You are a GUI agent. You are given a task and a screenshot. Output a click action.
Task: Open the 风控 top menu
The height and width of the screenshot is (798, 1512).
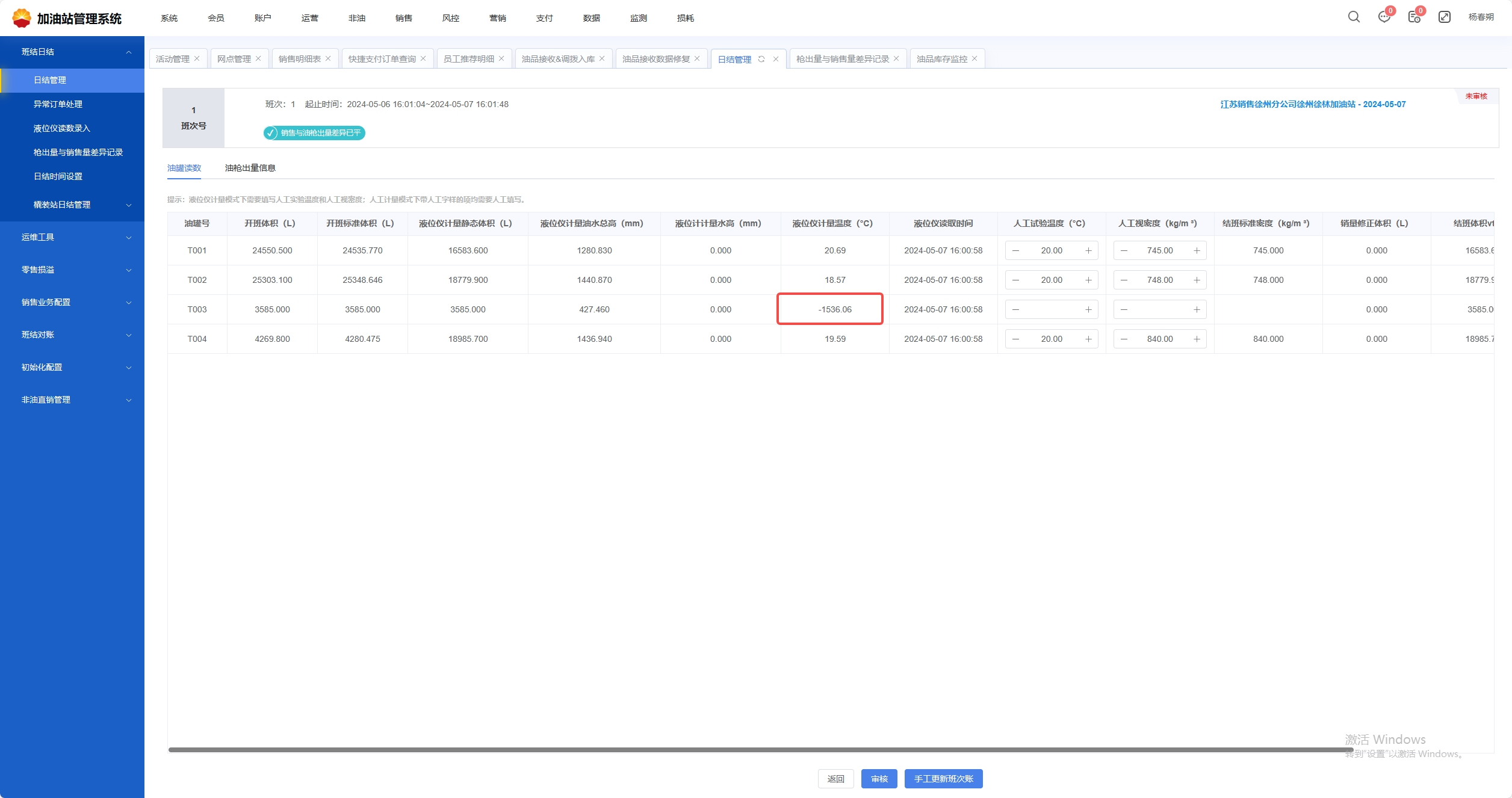(x=450, y=18)
